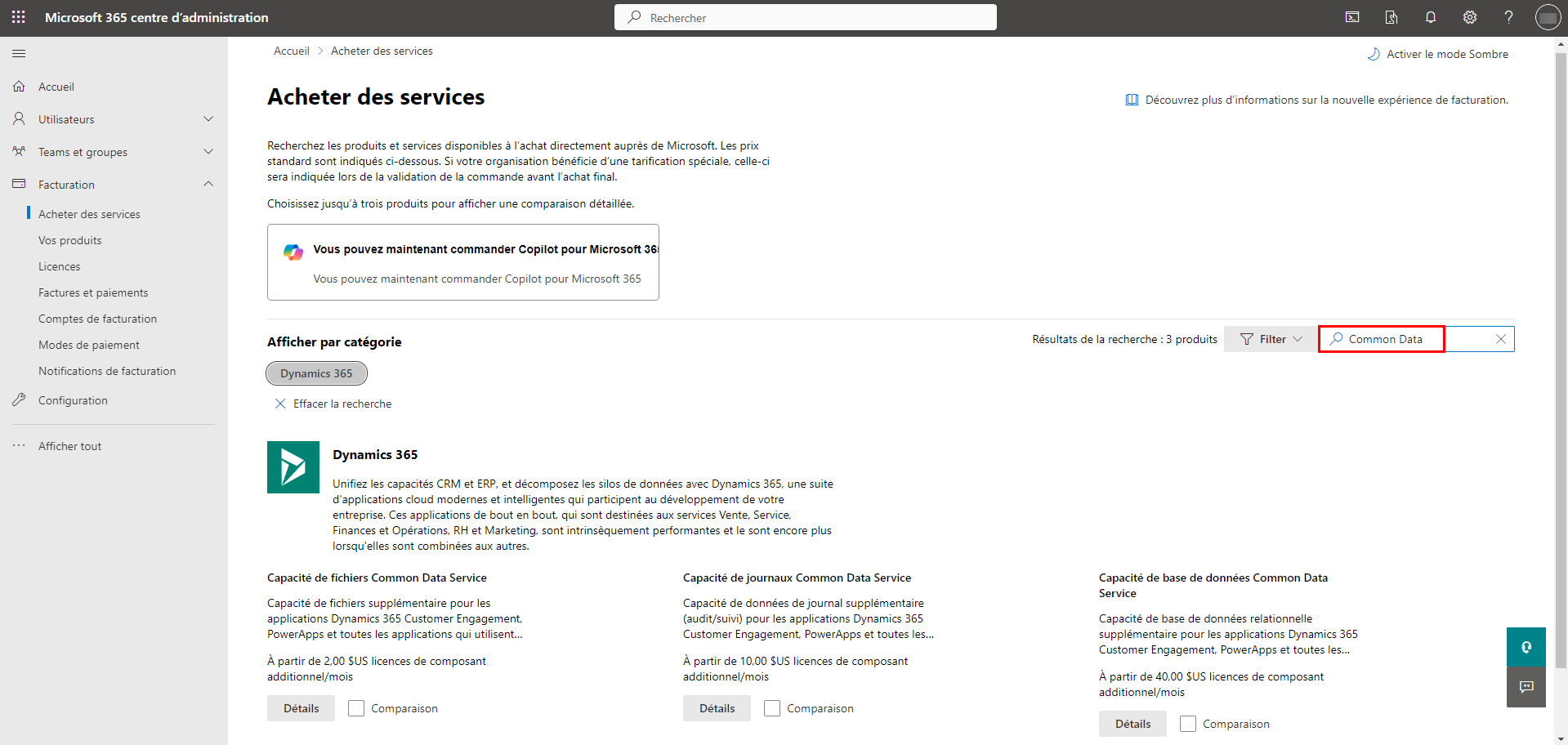This screenshot has height=745, width=1568.
Task: Open the Filter dropdown
Action: [x=1271, y=339]
